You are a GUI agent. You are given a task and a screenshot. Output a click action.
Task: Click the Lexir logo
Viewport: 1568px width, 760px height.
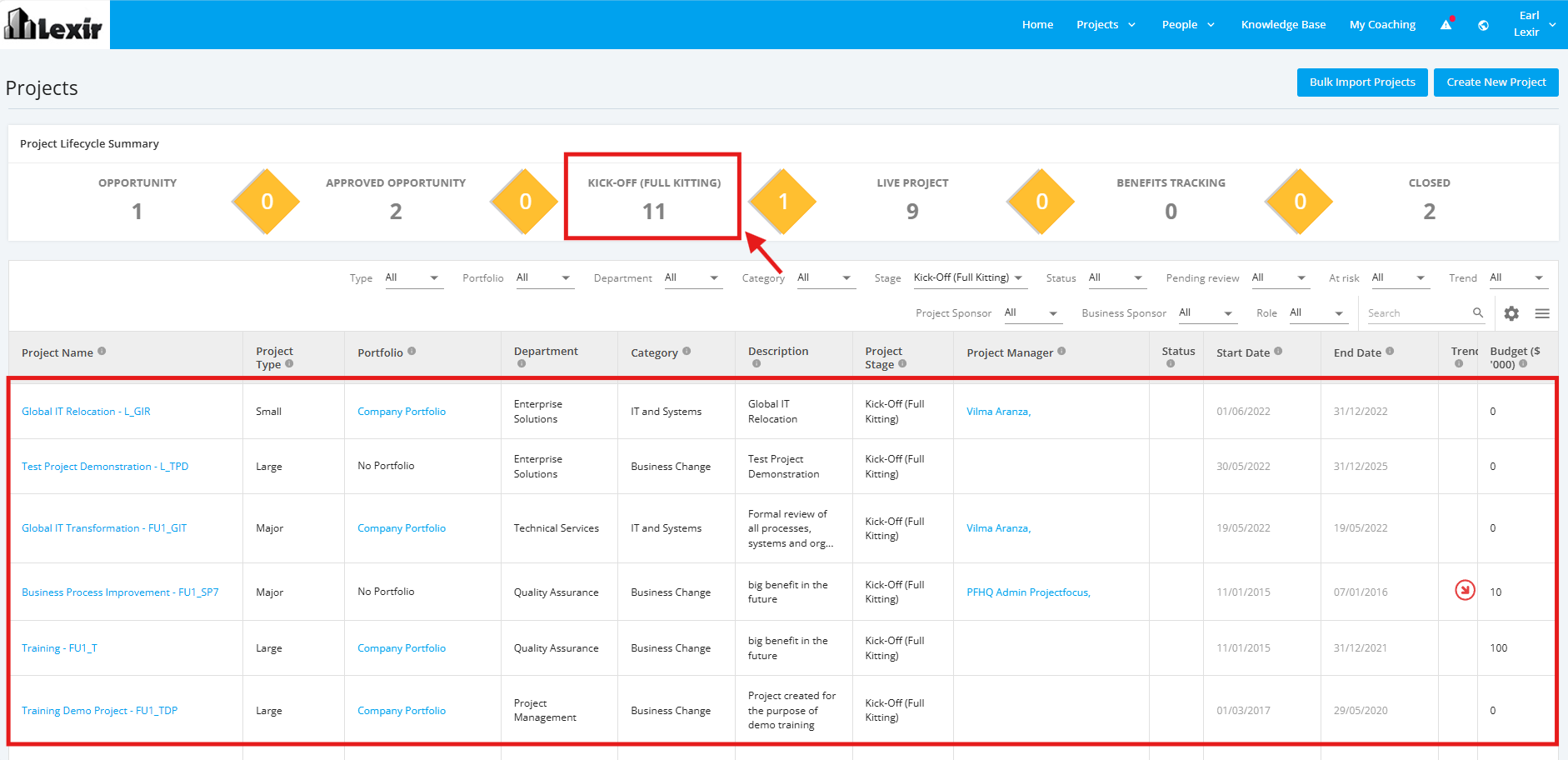point(54,24)
